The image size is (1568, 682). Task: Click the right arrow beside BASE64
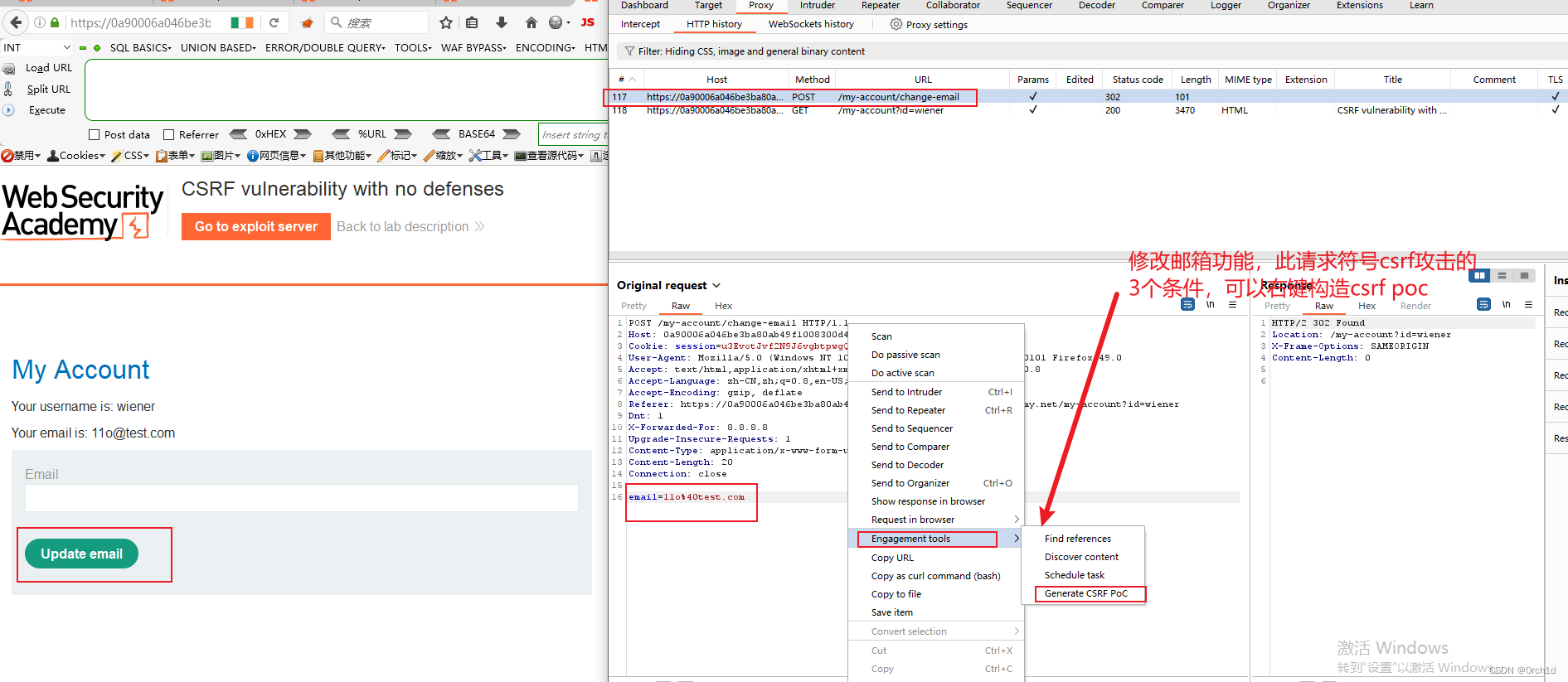point(512,134)
